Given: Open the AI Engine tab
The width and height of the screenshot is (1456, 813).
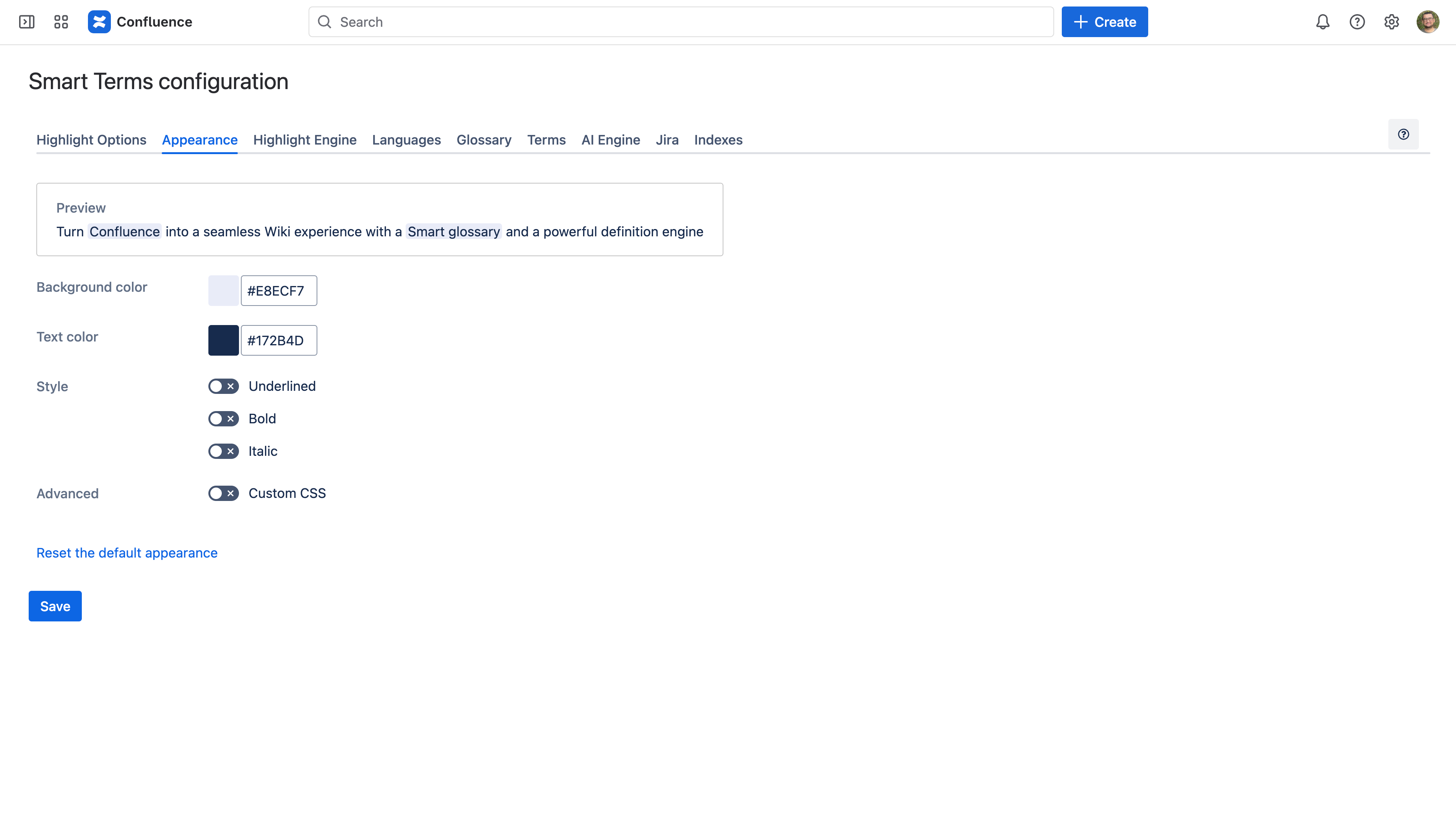Looking at the screenshot, I should 611,140.
